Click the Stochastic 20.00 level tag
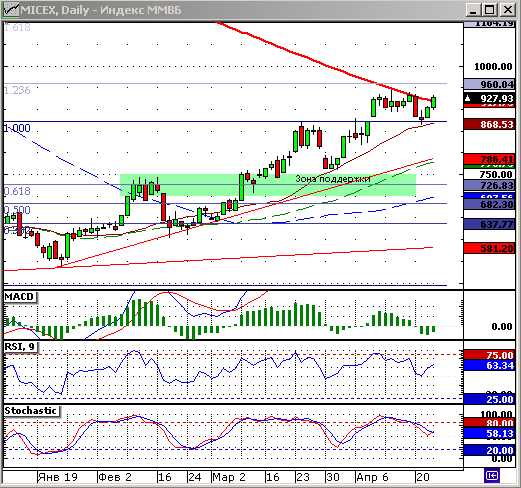521x488 pixels. click(x=489, y=450)
